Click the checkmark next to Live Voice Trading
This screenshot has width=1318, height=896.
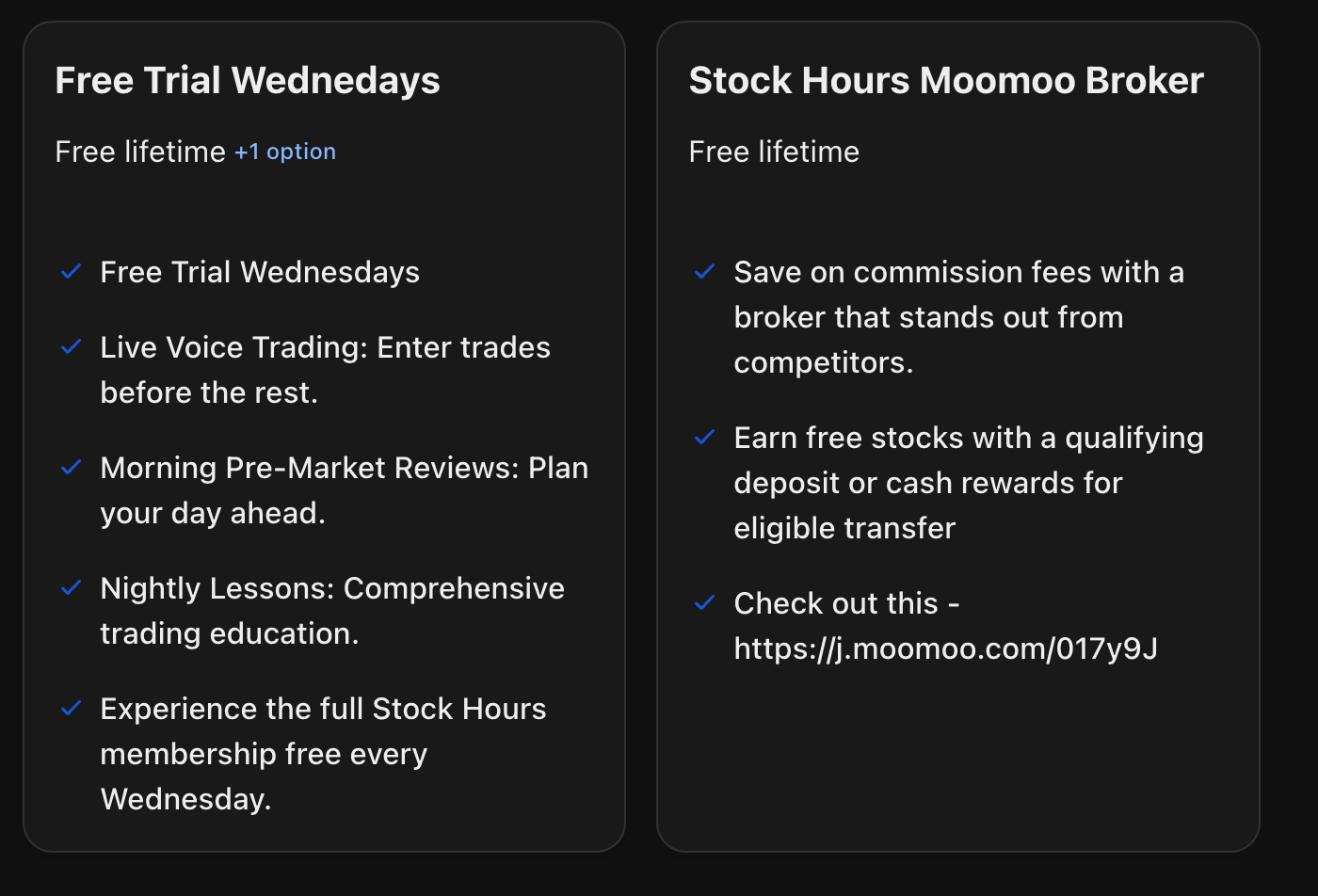(71, 347)
